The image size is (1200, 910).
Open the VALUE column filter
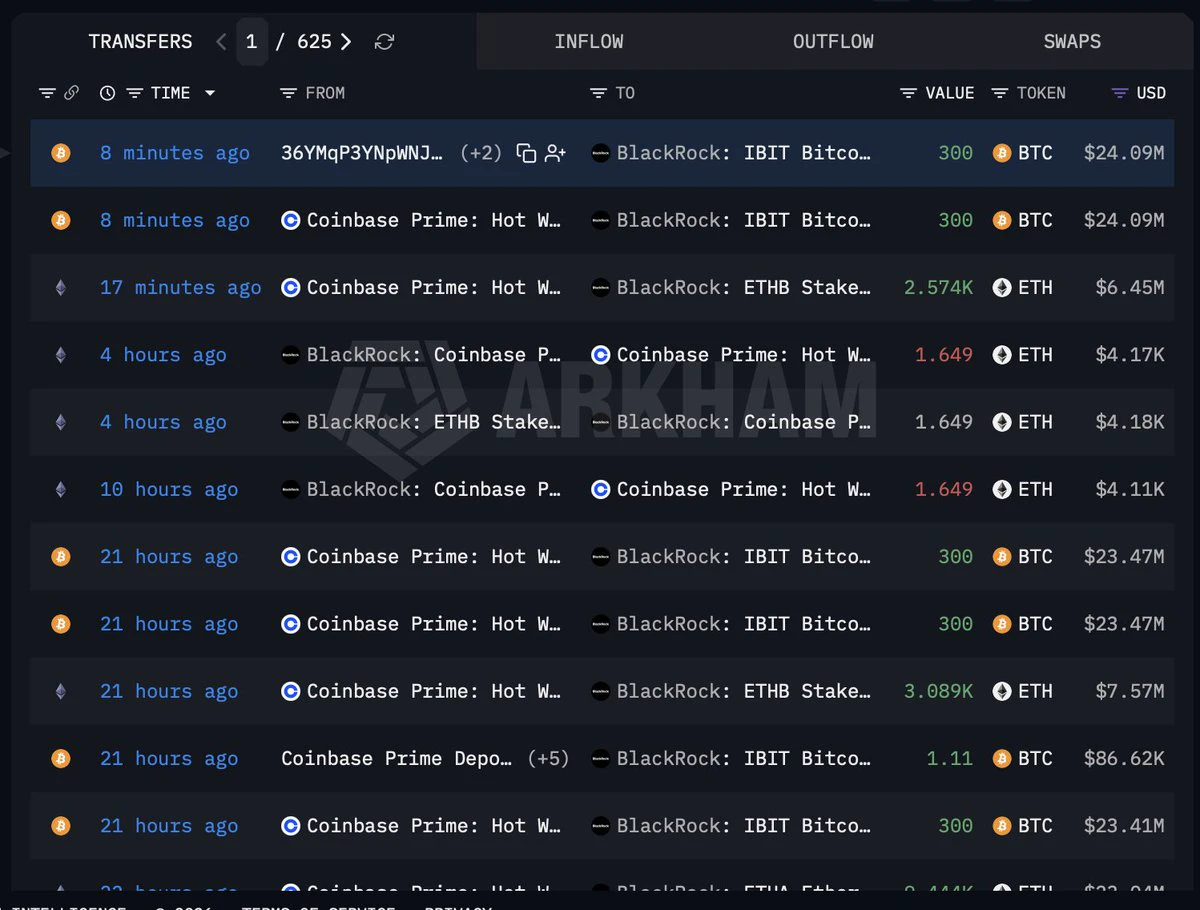click(908, 93)
